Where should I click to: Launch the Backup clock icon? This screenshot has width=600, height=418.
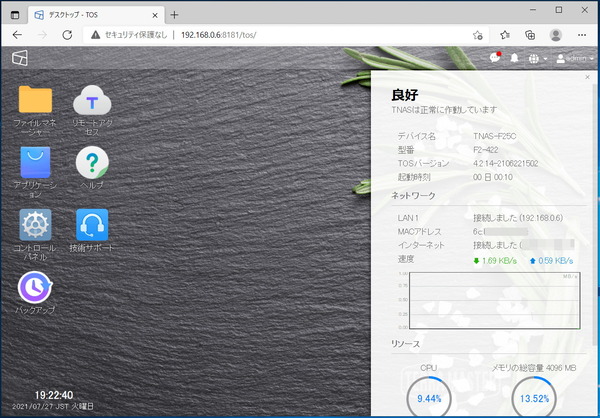36,287
